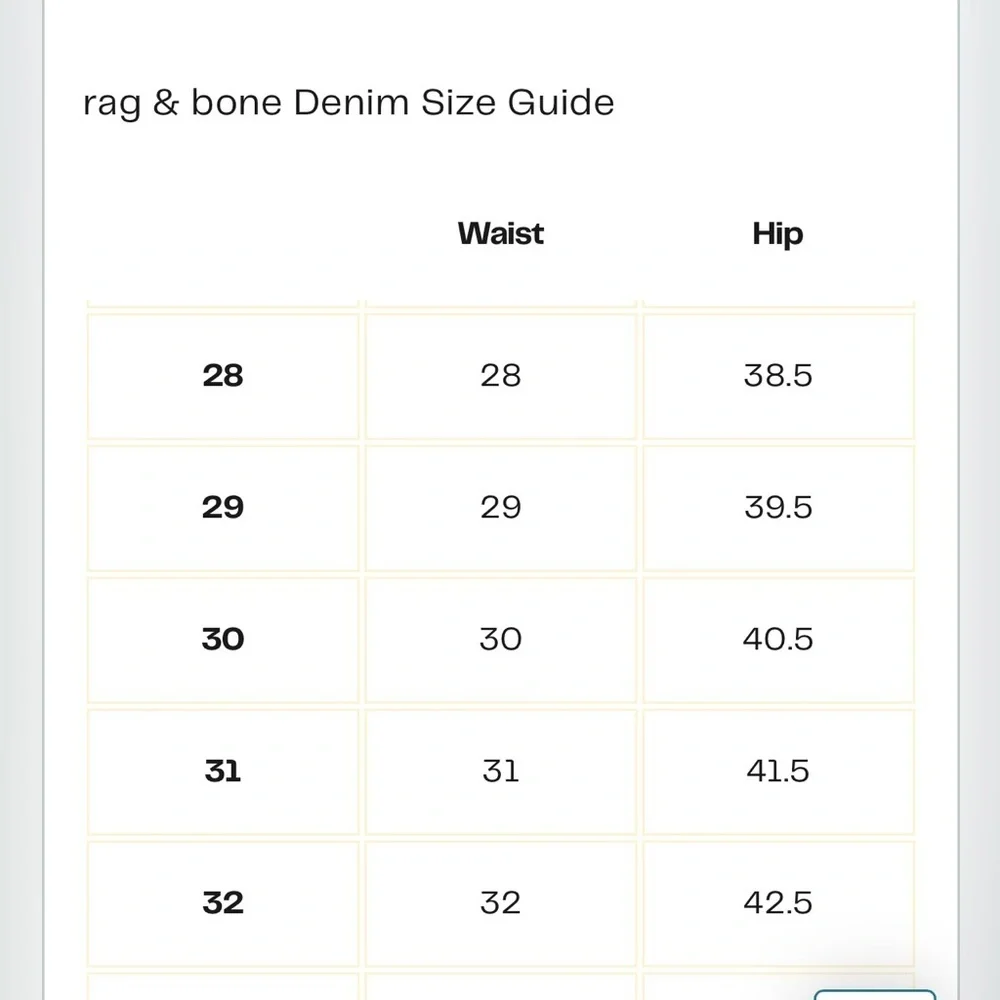1000x1000 pixels.
Task: Click the rag & bone Denim Size Guide title
Action: [348, 103]
